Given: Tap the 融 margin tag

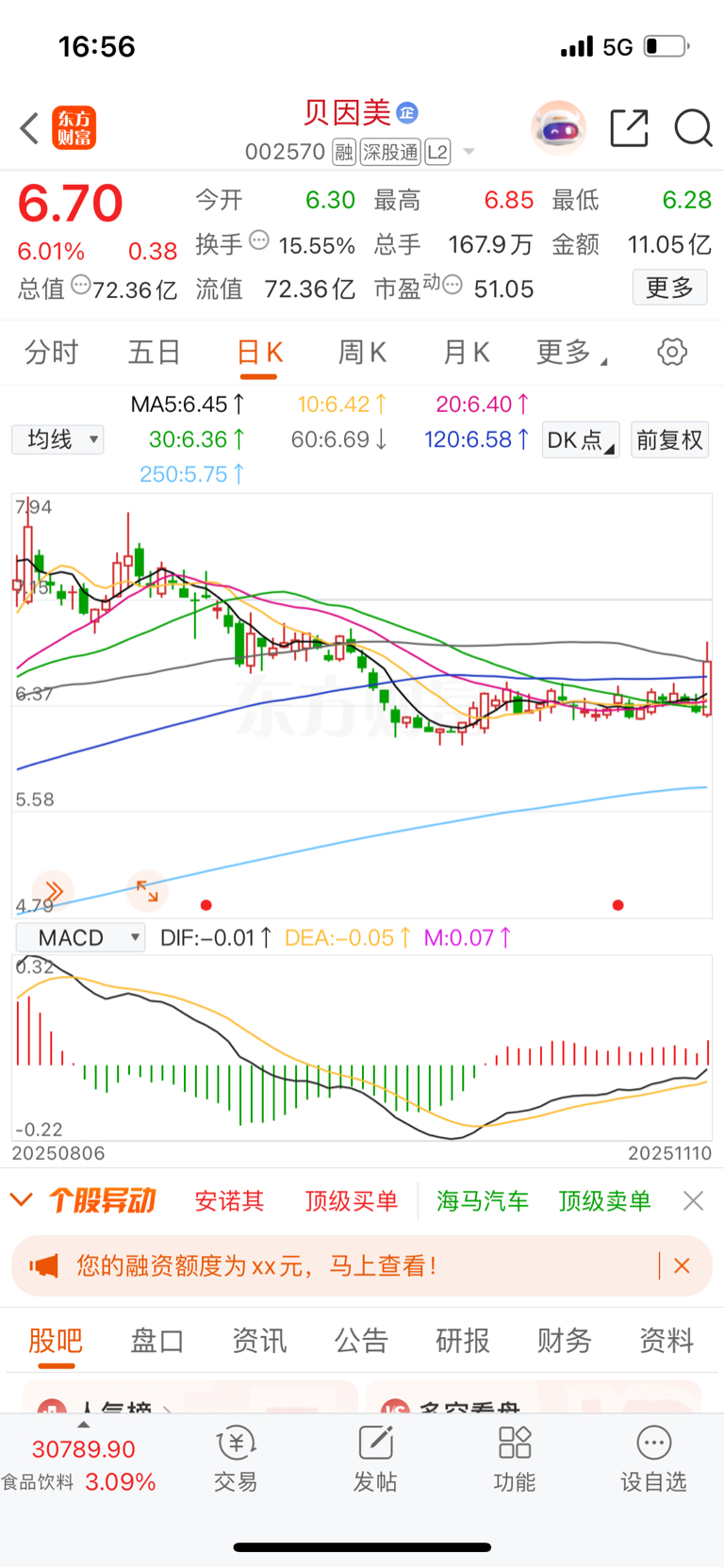Looking at the screenshot, I should point(344,152).
